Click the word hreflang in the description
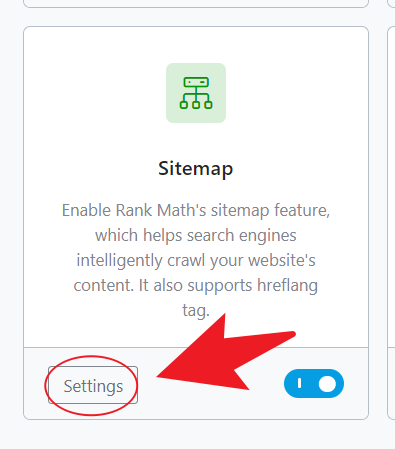Viewport: 395px width, 449px height. point(287,286)
